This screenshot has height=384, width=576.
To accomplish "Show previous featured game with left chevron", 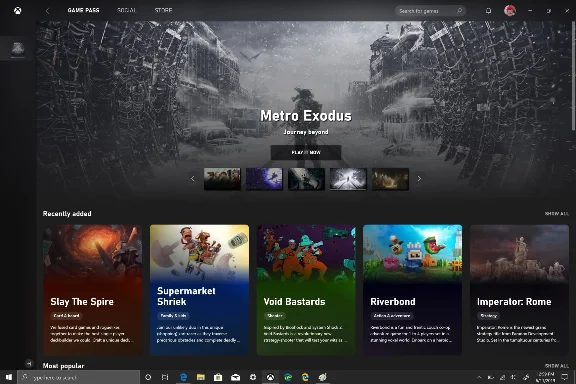I will pyautogui.click(x=192, y=179).
